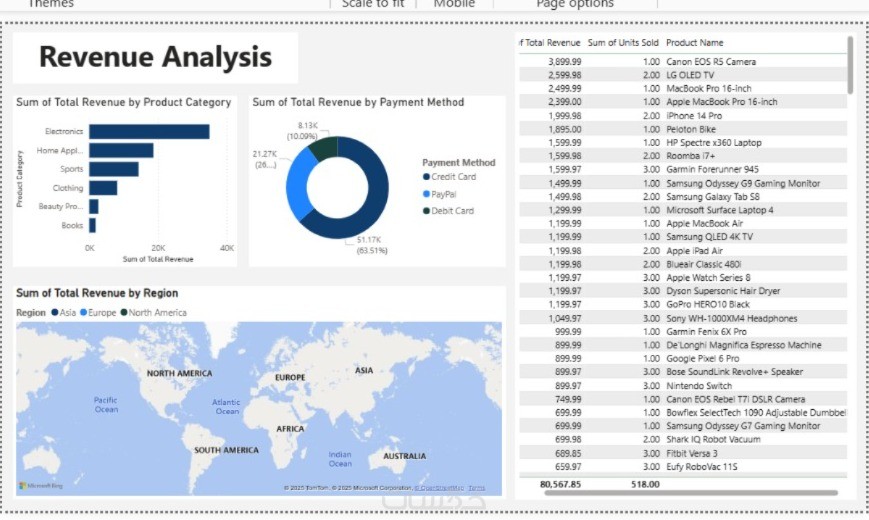Select Apple MacBook Air row
869x520 pixels.
(683, 223)
